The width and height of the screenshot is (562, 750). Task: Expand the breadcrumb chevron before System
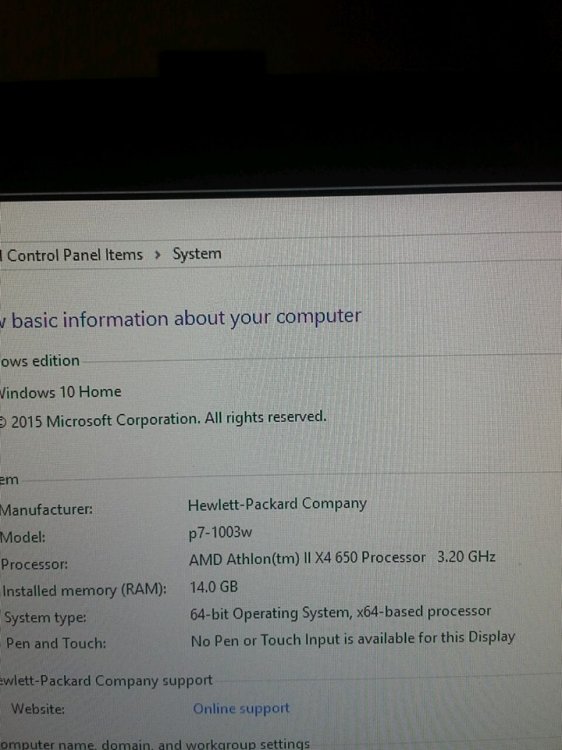(x=157, y=255)
